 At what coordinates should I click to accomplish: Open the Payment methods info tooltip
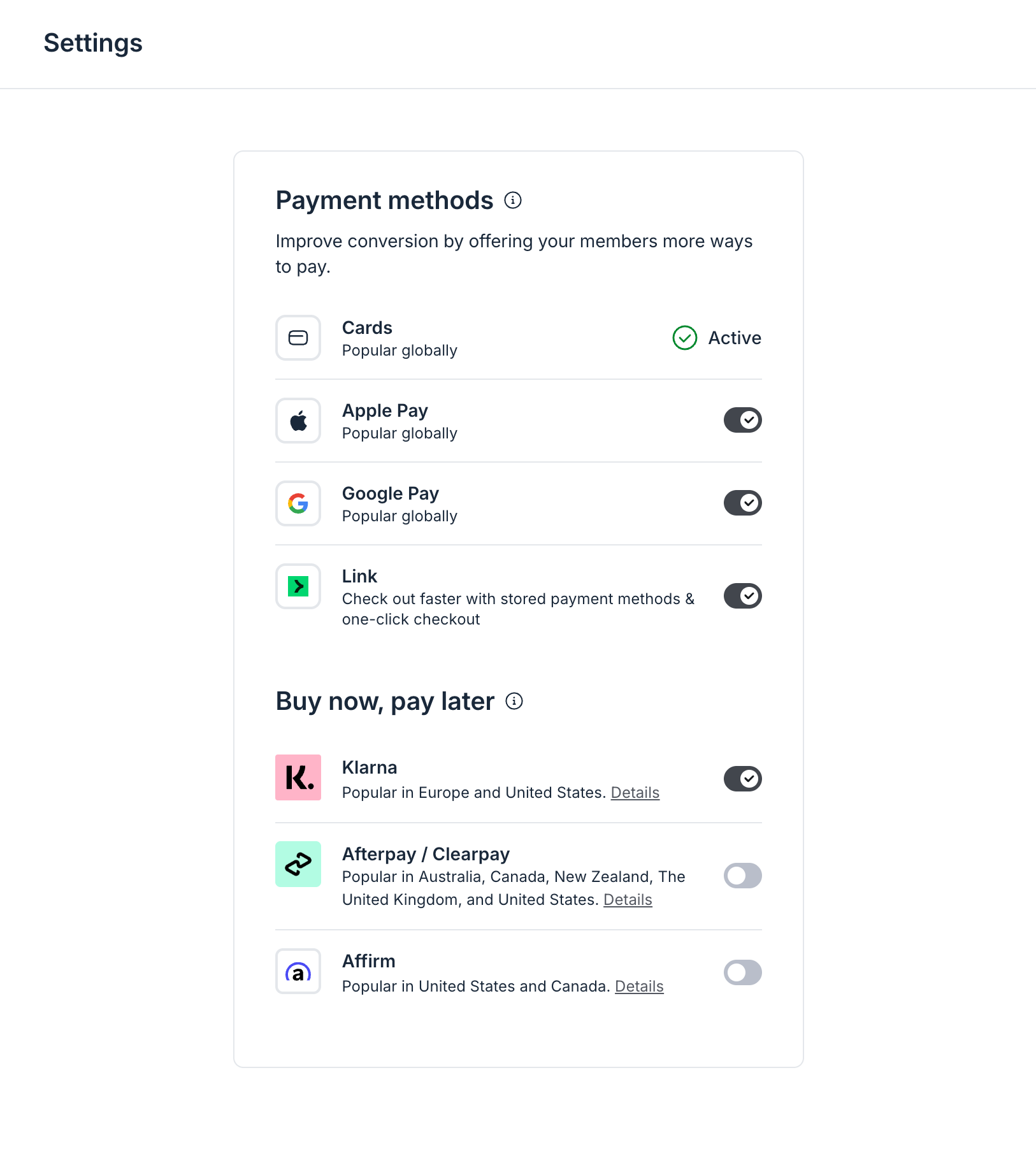[512, 199]
